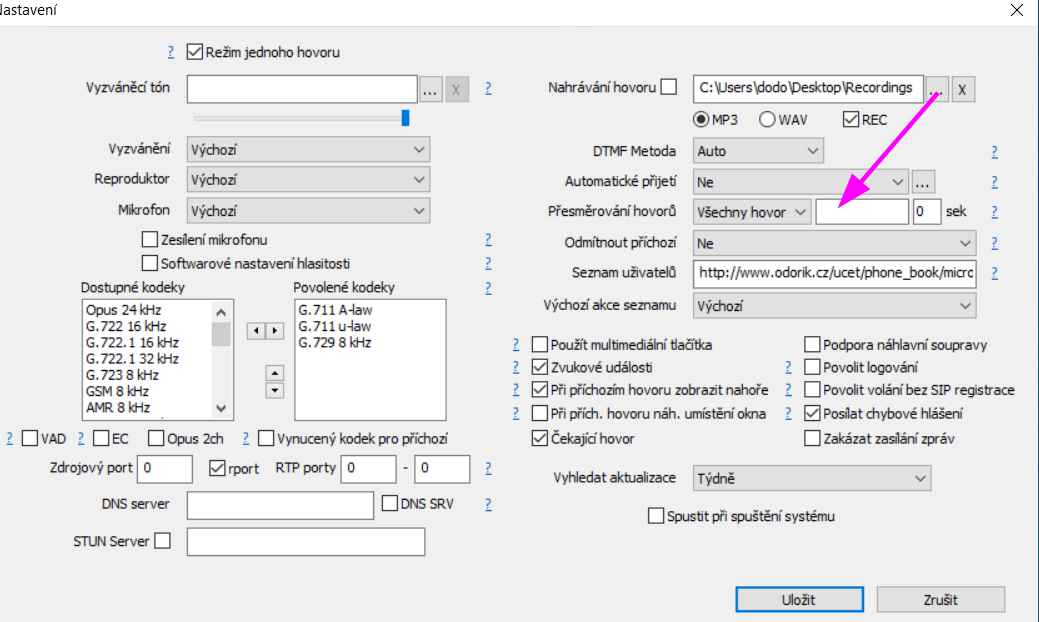Select WAV recording format
The width and height of the screenshot is (1039, 622).
tap(767, 120)
